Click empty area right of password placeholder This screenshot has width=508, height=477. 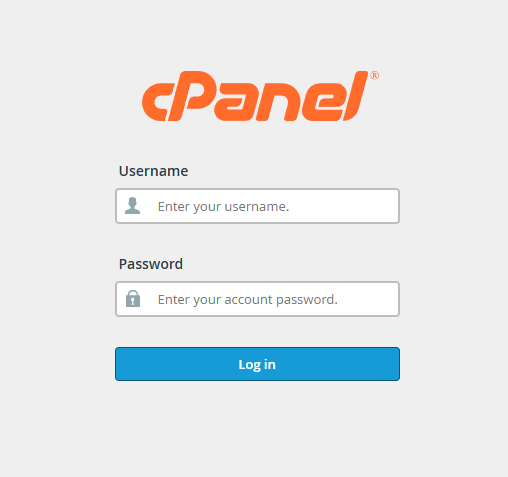pos(368,299)
